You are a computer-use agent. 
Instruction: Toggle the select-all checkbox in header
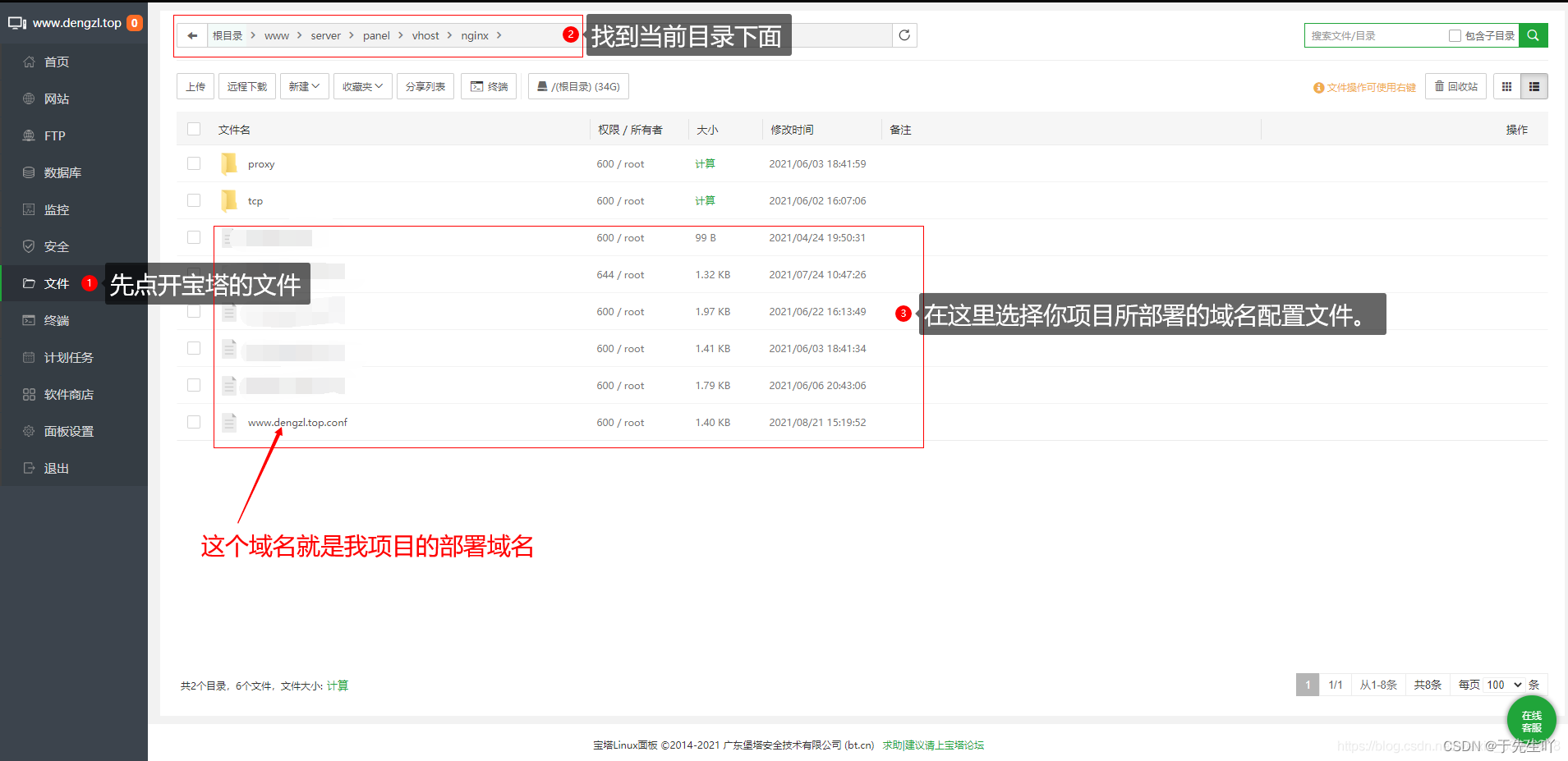pyautogui.click(x=194, y=129)
